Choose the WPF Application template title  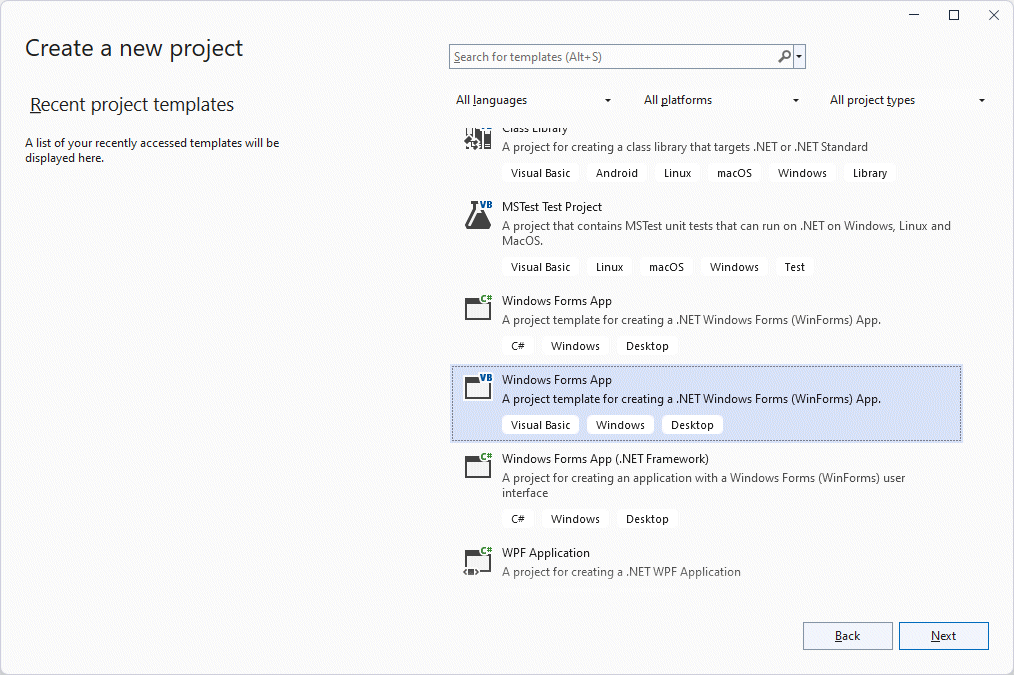click(x=546, y=553)
